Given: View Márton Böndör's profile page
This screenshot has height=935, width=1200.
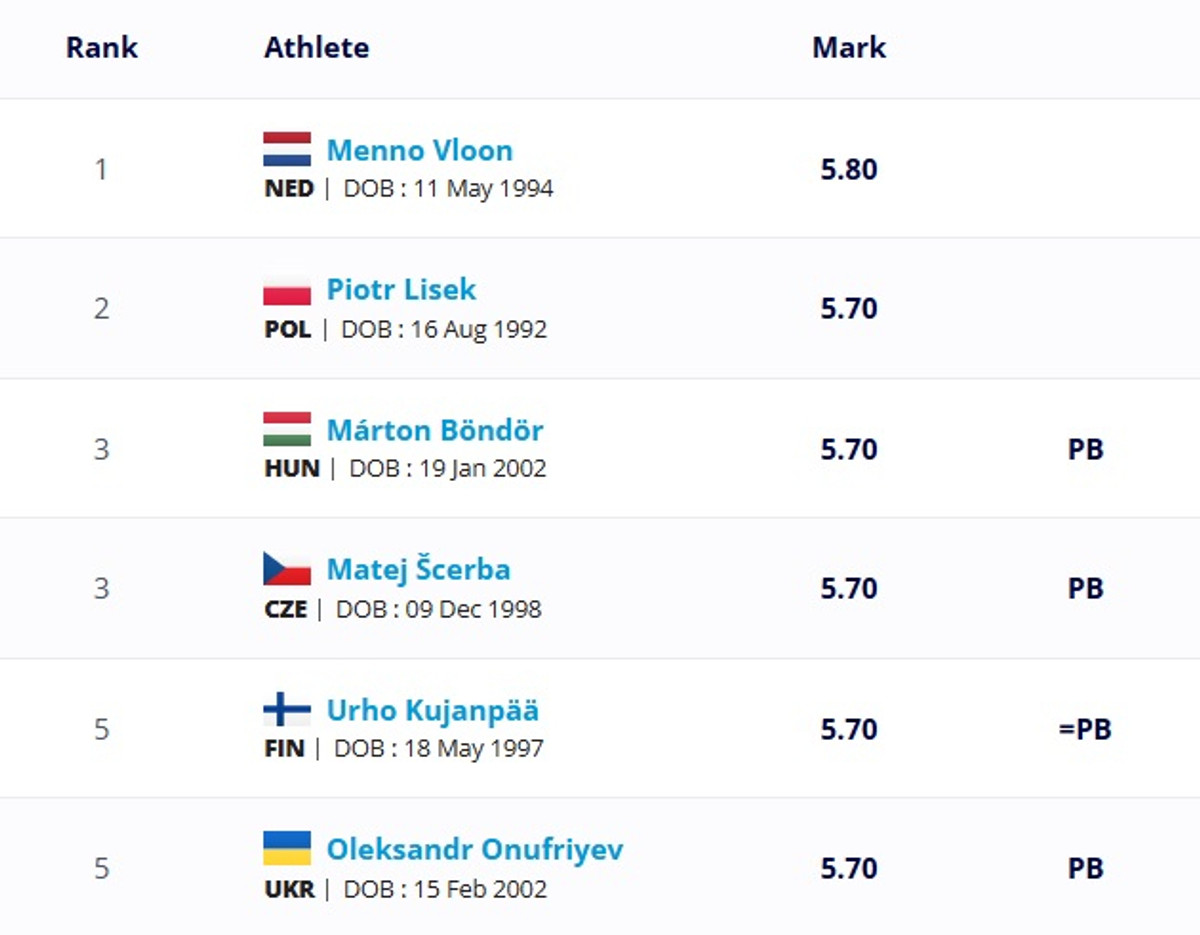Looking at the screenshot, I should coord(434,430).
